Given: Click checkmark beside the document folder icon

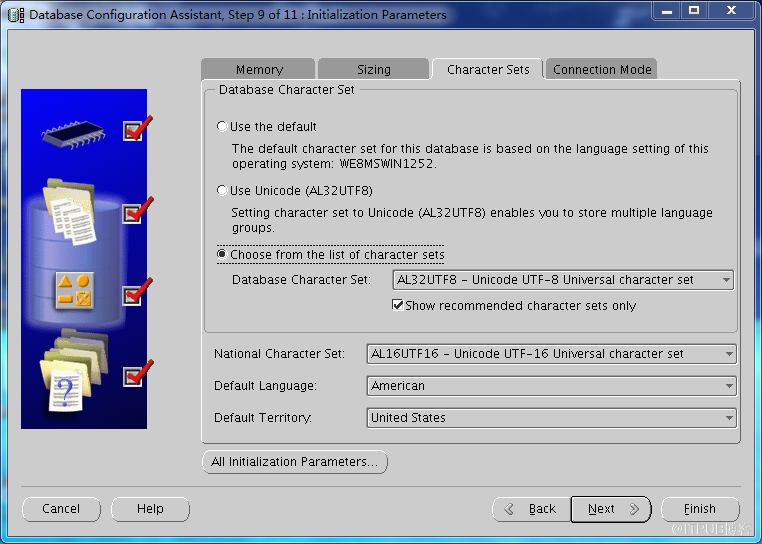Looking at the screenshot, I should pos(138,211).
